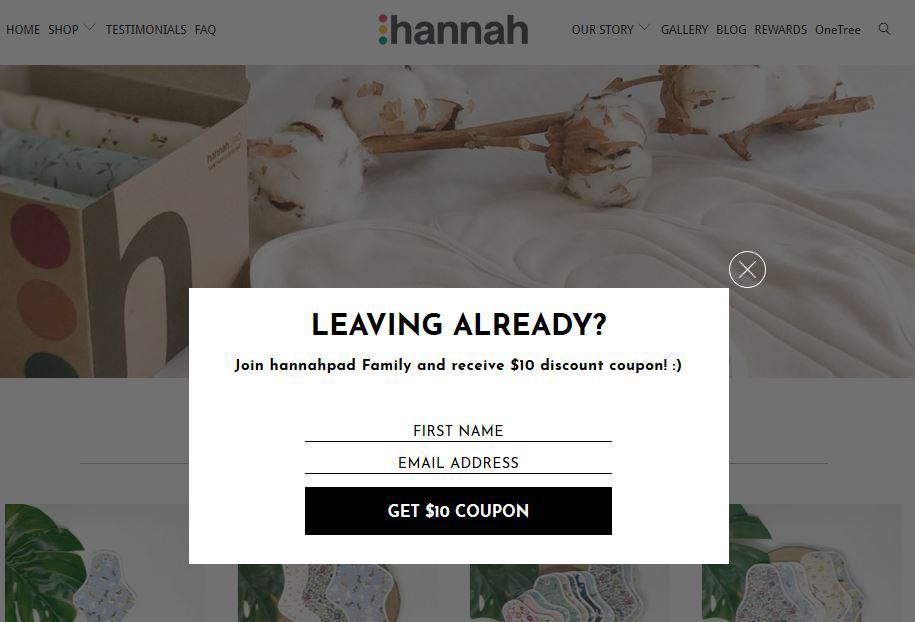The height and width of the screenshot is (622, 915).
Task: Open the OneTree link
Action: point(837,30)
